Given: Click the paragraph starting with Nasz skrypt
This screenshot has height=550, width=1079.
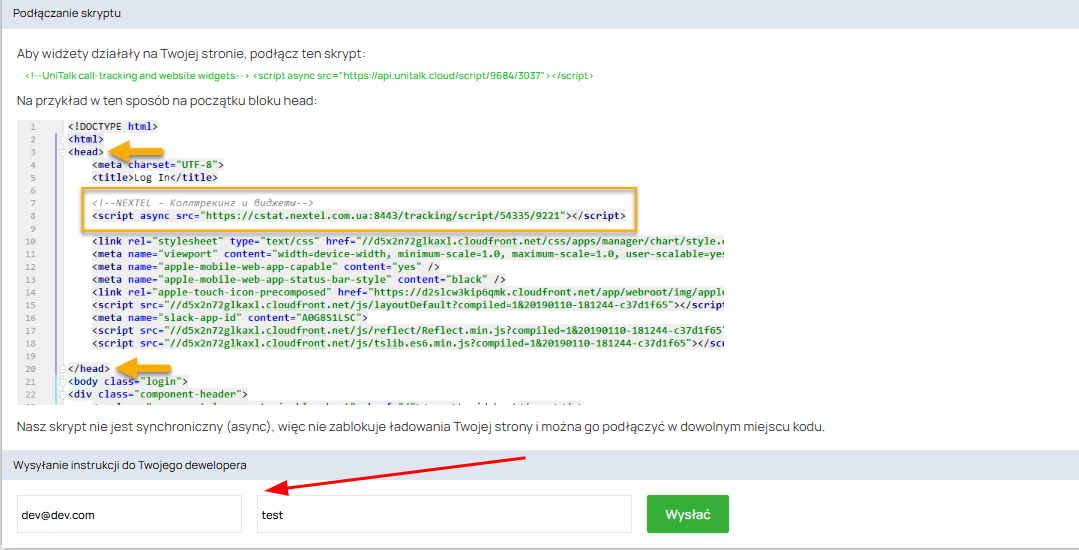Looking at the screenshot, I should [420, 427].
